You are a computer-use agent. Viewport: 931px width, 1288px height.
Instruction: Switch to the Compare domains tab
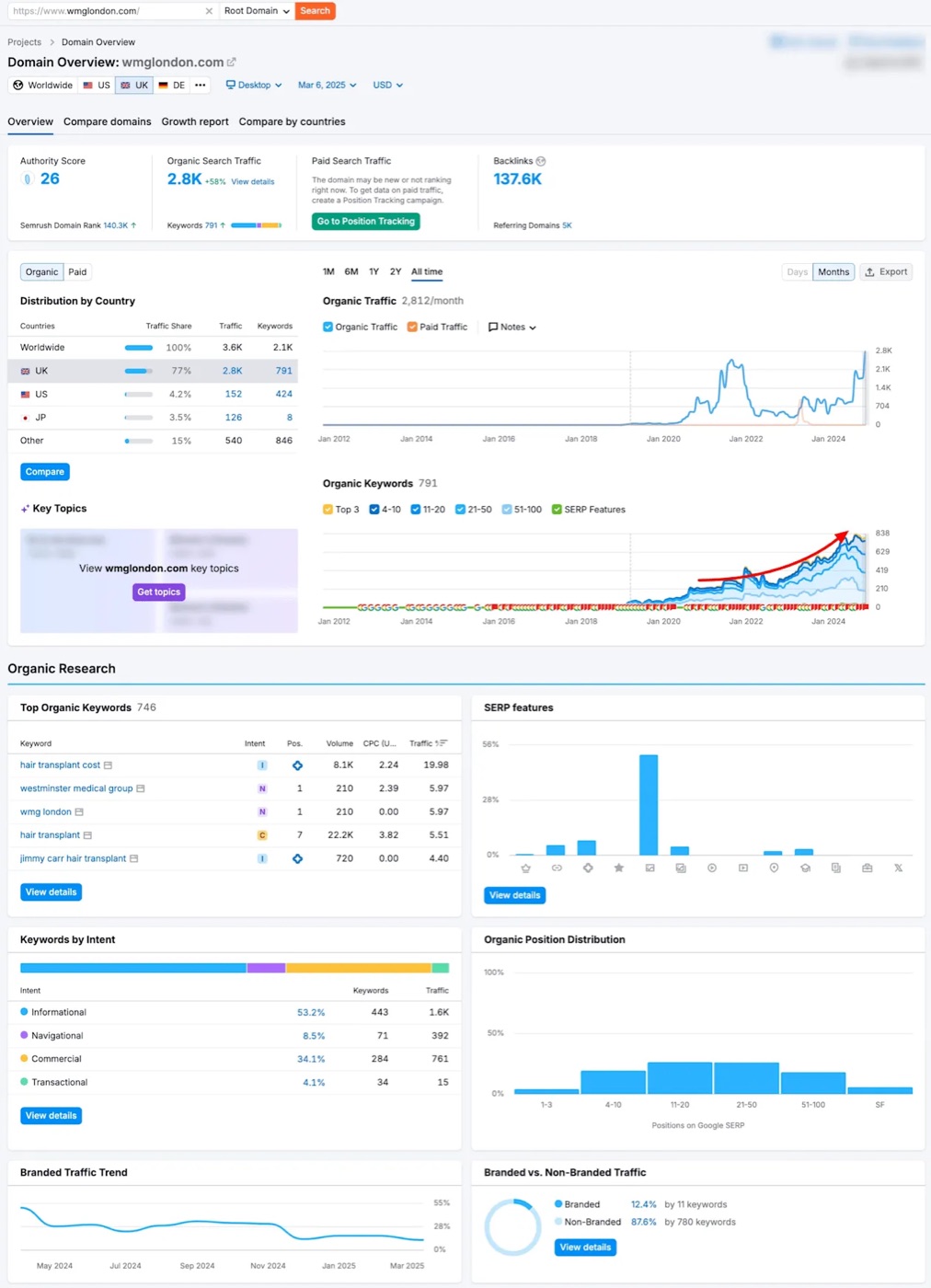(x=108, y=121)
